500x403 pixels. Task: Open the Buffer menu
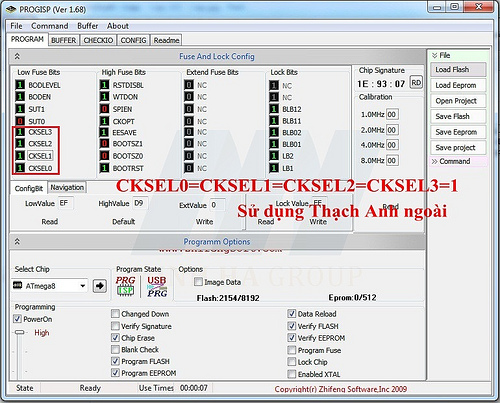tap(88, 26)
